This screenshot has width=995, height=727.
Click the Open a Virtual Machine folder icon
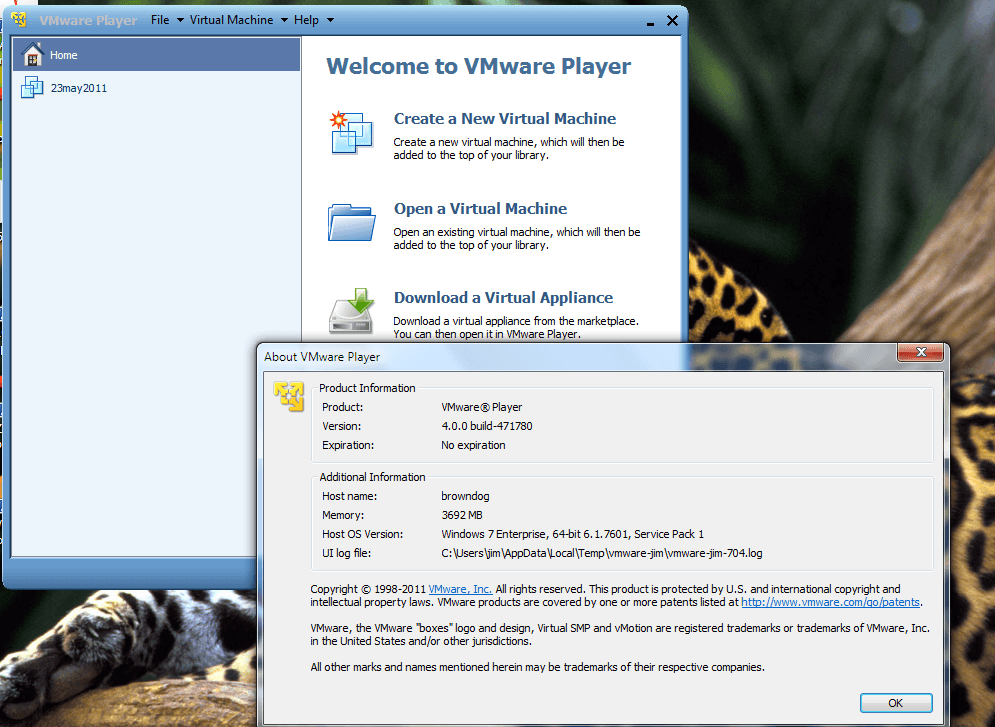click(x=351, y=222)
